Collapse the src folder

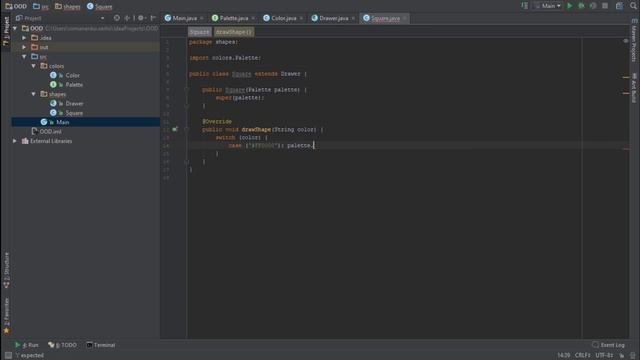point(24,56)
